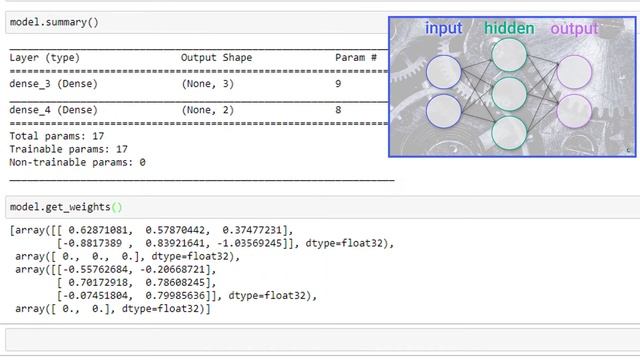
Task: Click weight value -1.03569245
Action: tap(249, 243)
